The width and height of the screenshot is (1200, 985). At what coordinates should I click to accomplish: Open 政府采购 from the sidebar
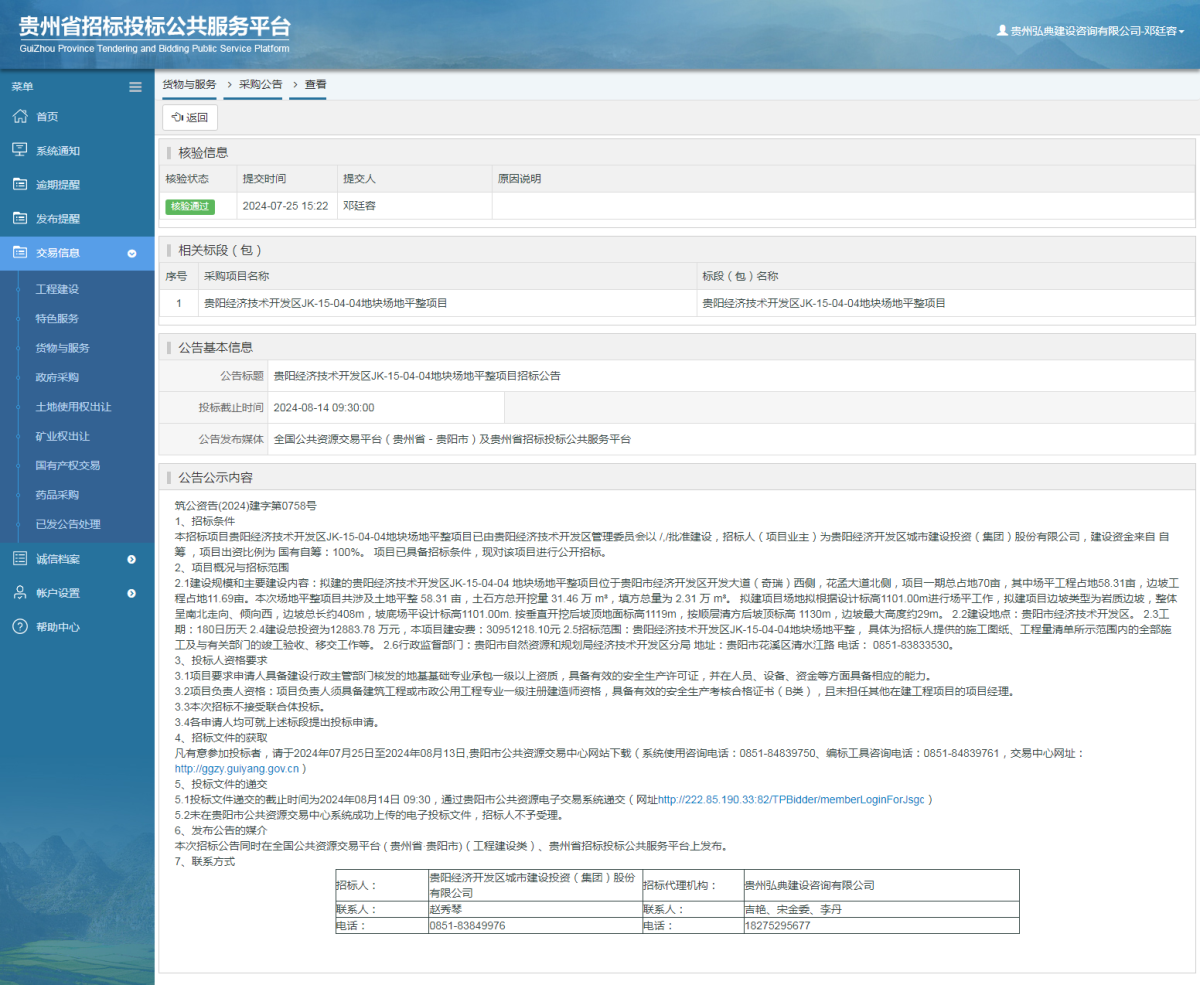[57, 377]
